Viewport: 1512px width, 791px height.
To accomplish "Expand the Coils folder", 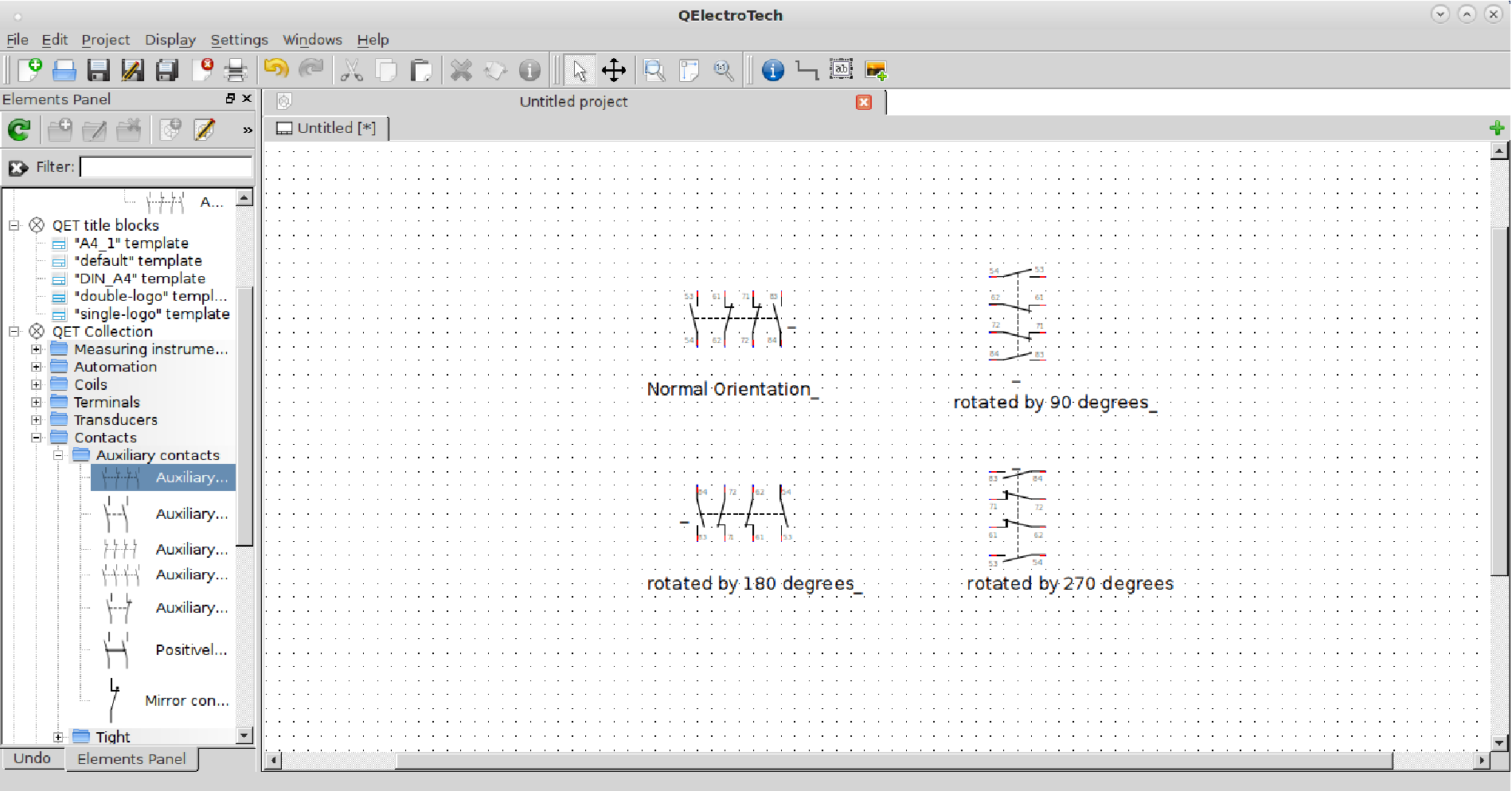I will pos(36,384).
